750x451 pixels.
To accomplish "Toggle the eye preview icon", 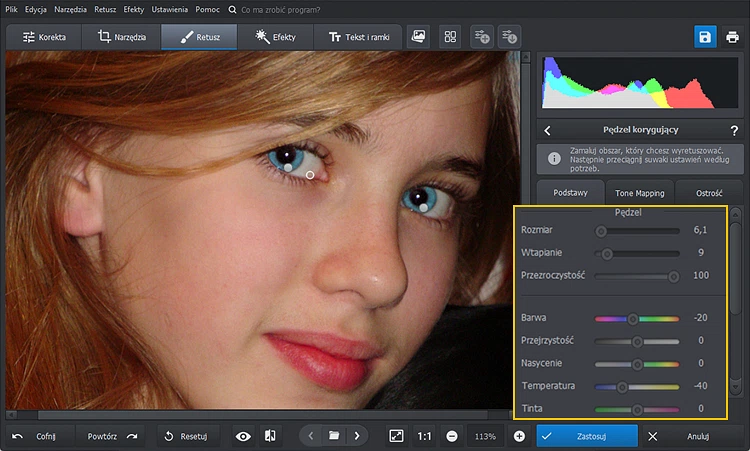I will tap(243, 436).
